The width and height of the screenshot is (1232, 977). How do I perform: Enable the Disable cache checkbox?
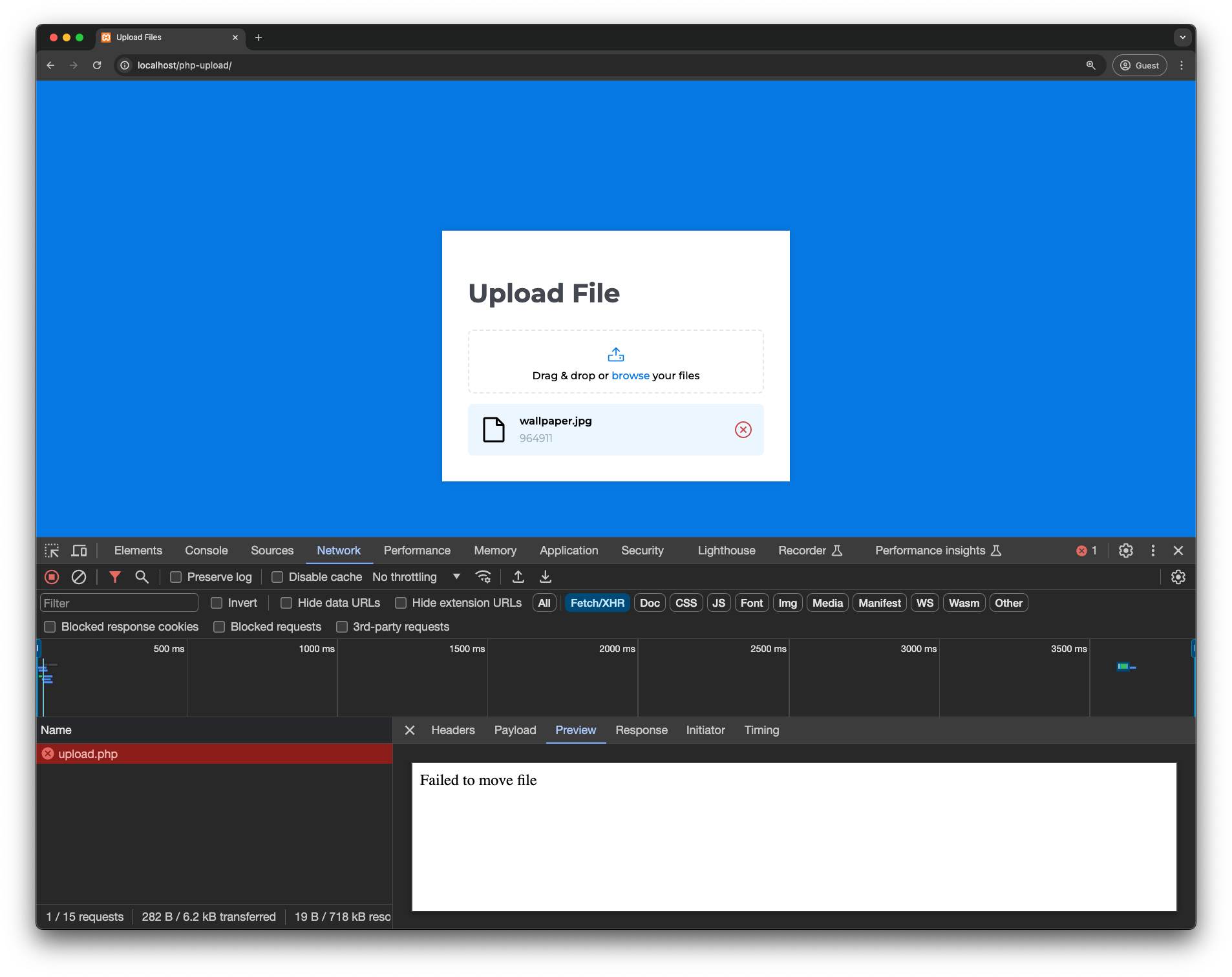point(277,577)
